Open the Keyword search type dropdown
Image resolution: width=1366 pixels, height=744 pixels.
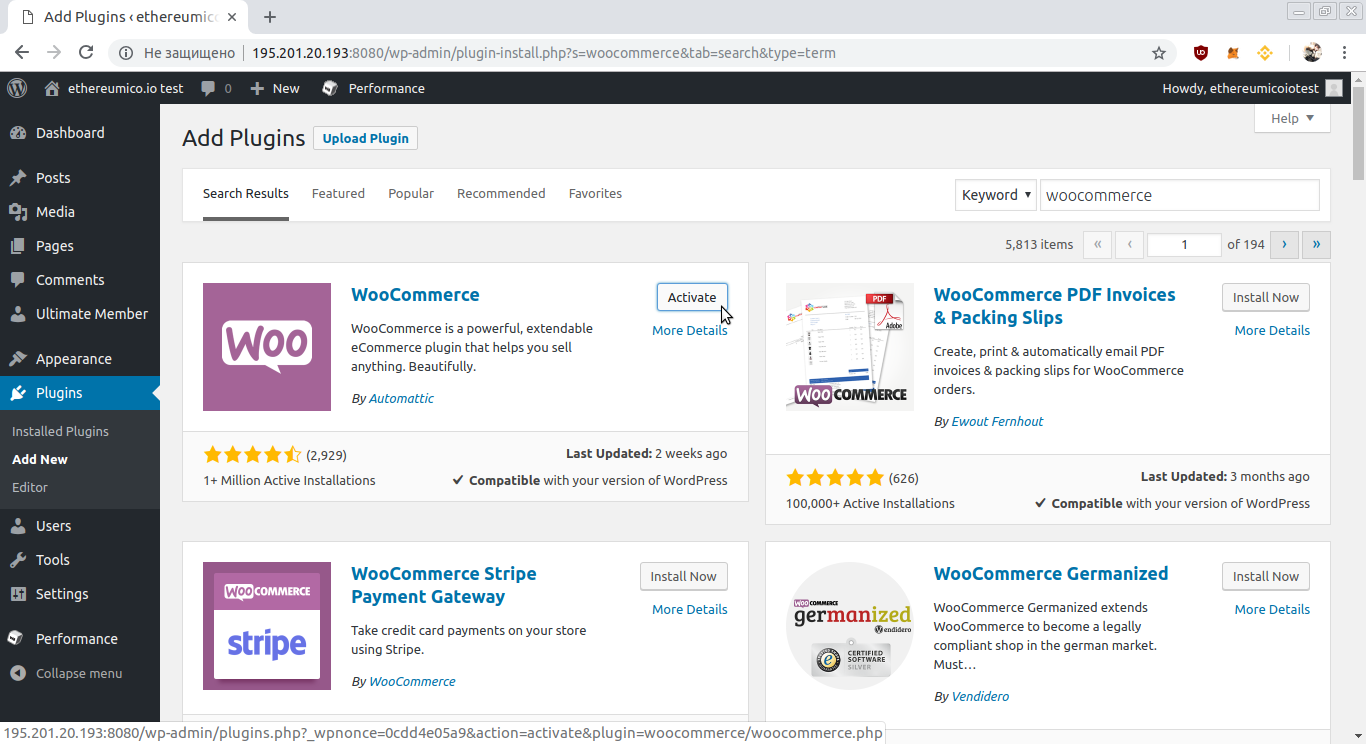point(997,195)
